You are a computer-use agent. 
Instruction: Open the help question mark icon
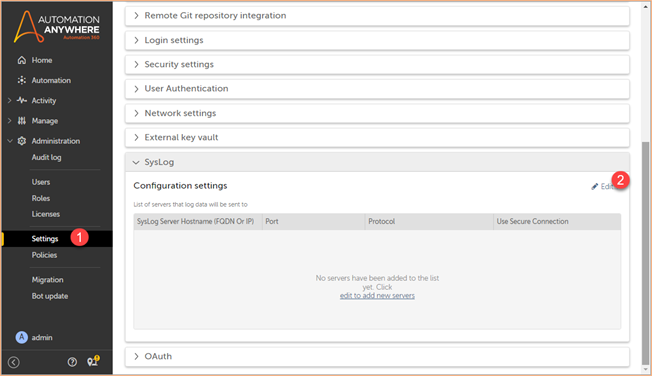[x=72, y=362]
